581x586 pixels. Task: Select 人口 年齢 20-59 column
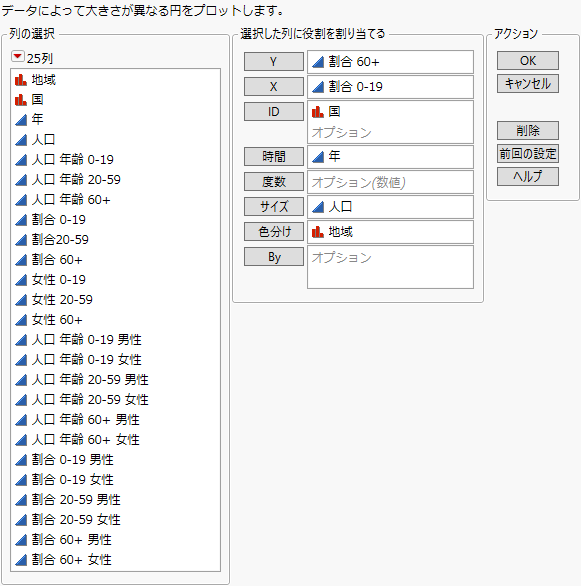[115, 179]
